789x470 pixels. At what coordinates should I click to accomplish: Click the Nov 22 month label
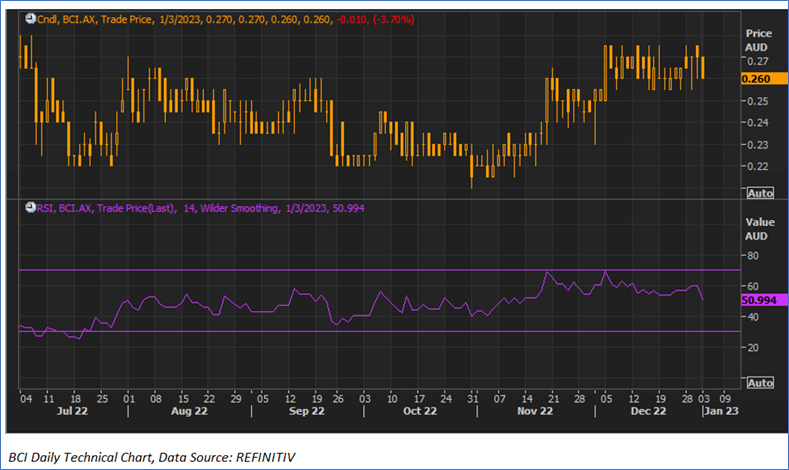[x=535, y=411]
